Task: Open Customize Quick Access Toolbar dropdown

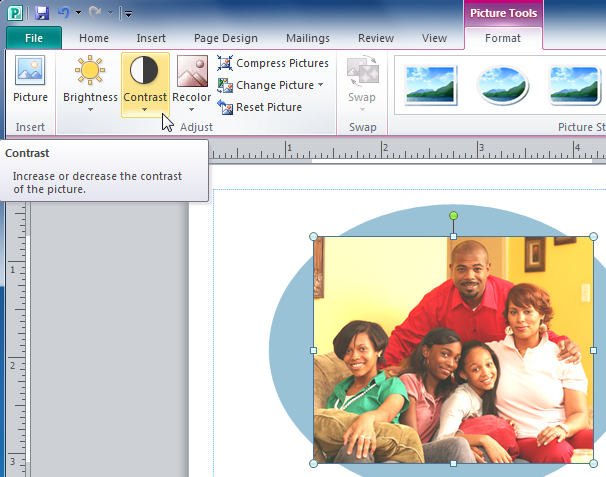Action: coord(128,14)
